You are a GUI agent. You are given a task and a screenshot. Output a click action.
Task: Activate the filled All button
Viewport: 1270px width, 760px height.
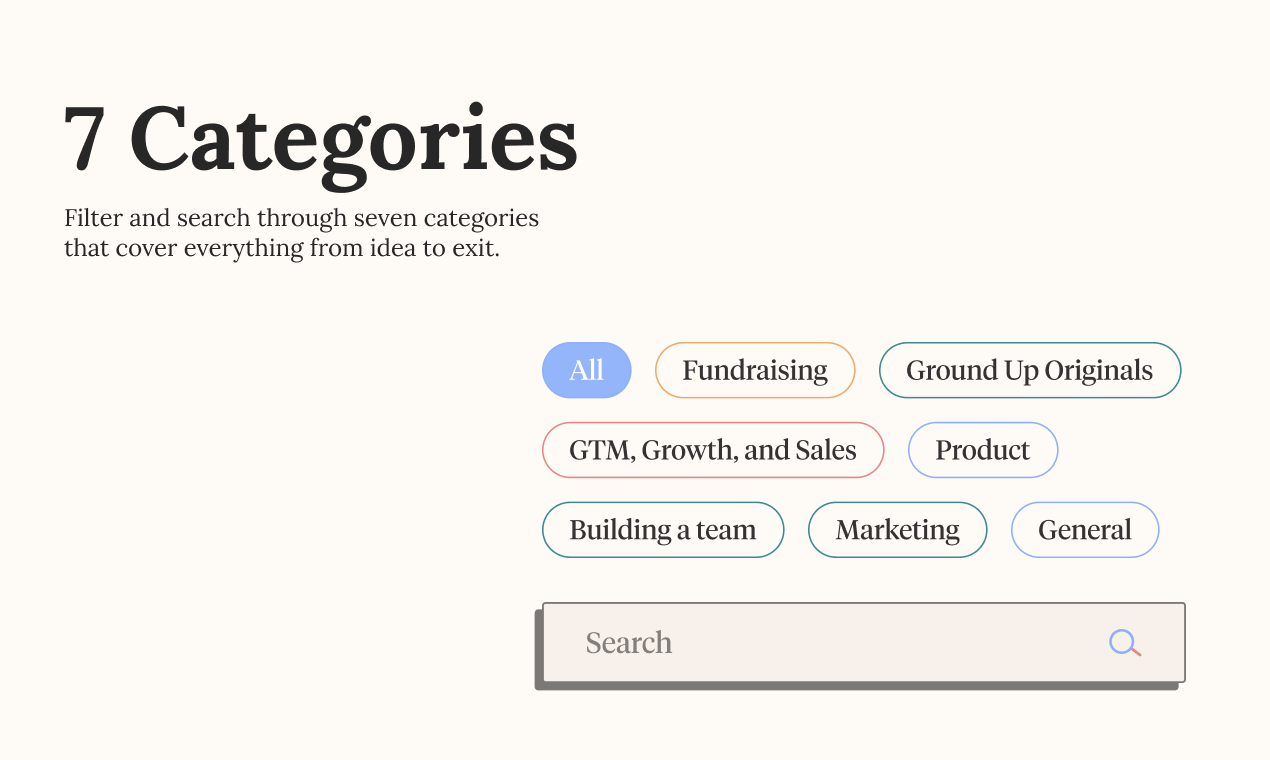587,370
